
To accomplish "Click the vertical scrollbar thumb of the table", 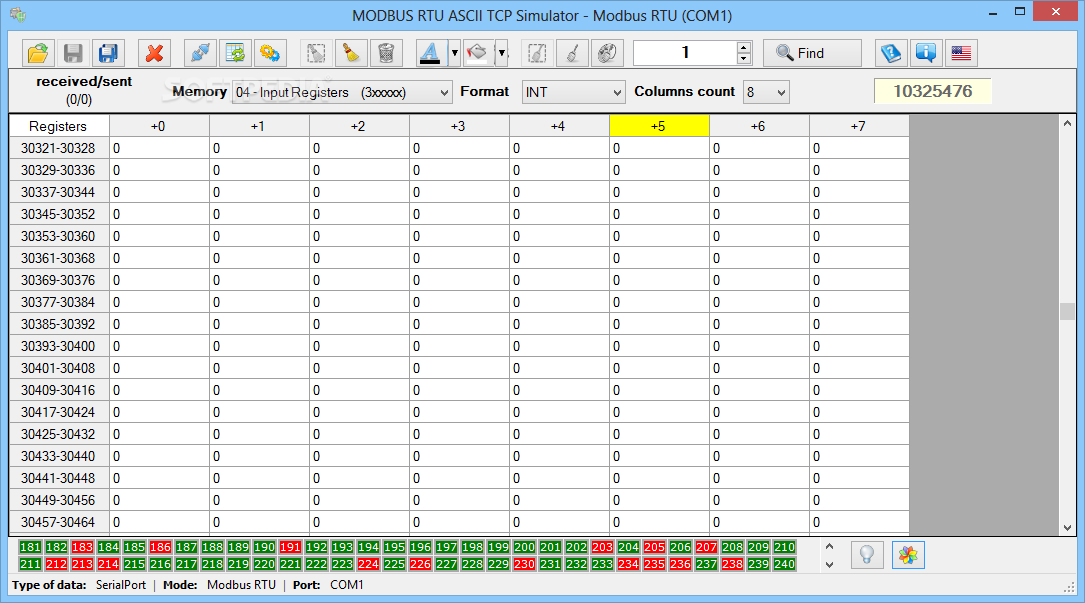I will click(1067, 311).
